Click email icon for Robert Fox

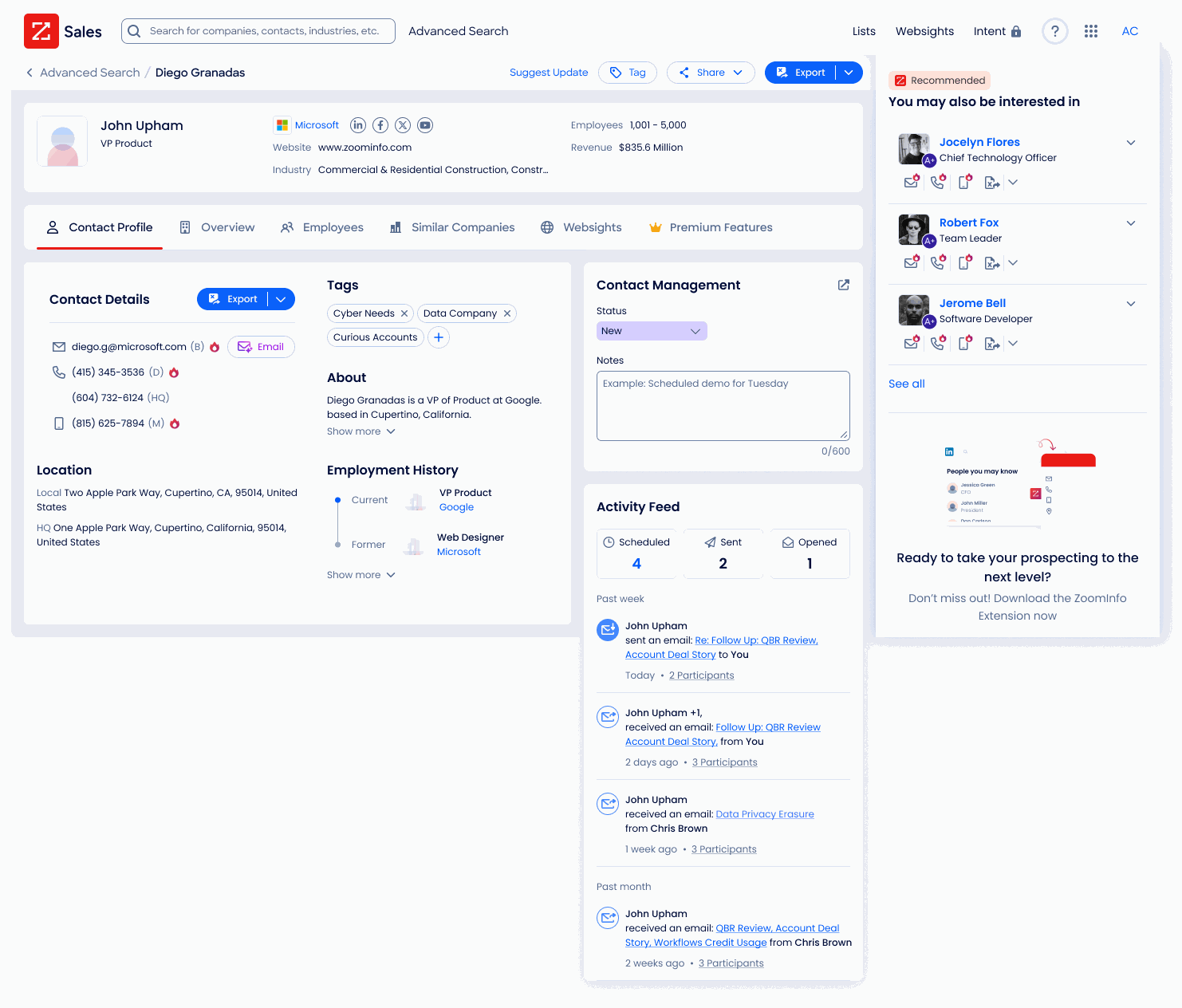click(x=912, y=262)
